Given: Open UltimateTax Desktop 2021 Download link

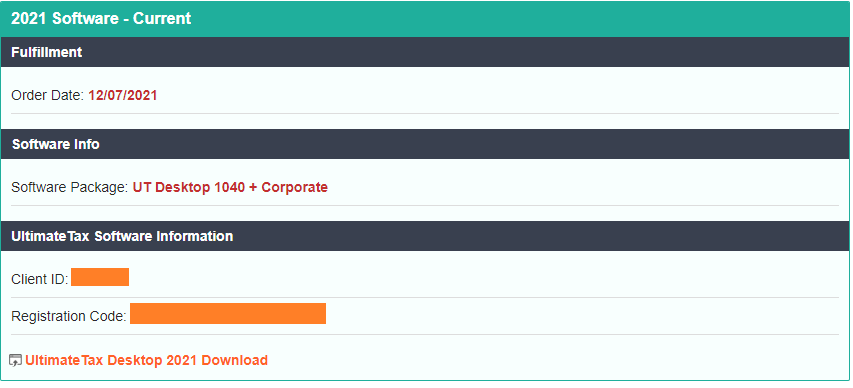Looking at the screenshot, I should (x=146, y=360).
